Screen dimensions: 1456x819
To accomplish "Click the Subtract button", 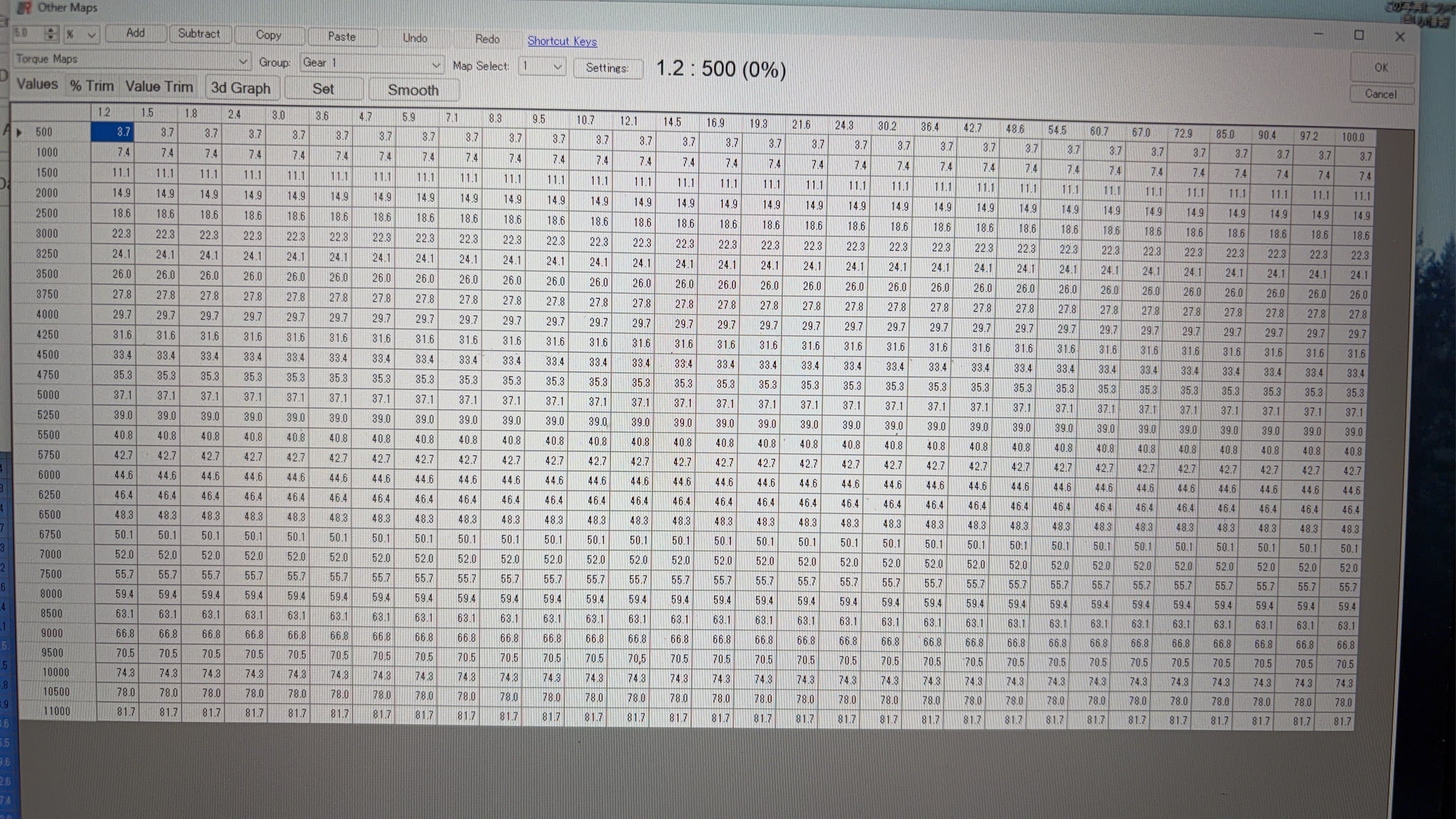I will pyautogui.click(x=198, y=34).
